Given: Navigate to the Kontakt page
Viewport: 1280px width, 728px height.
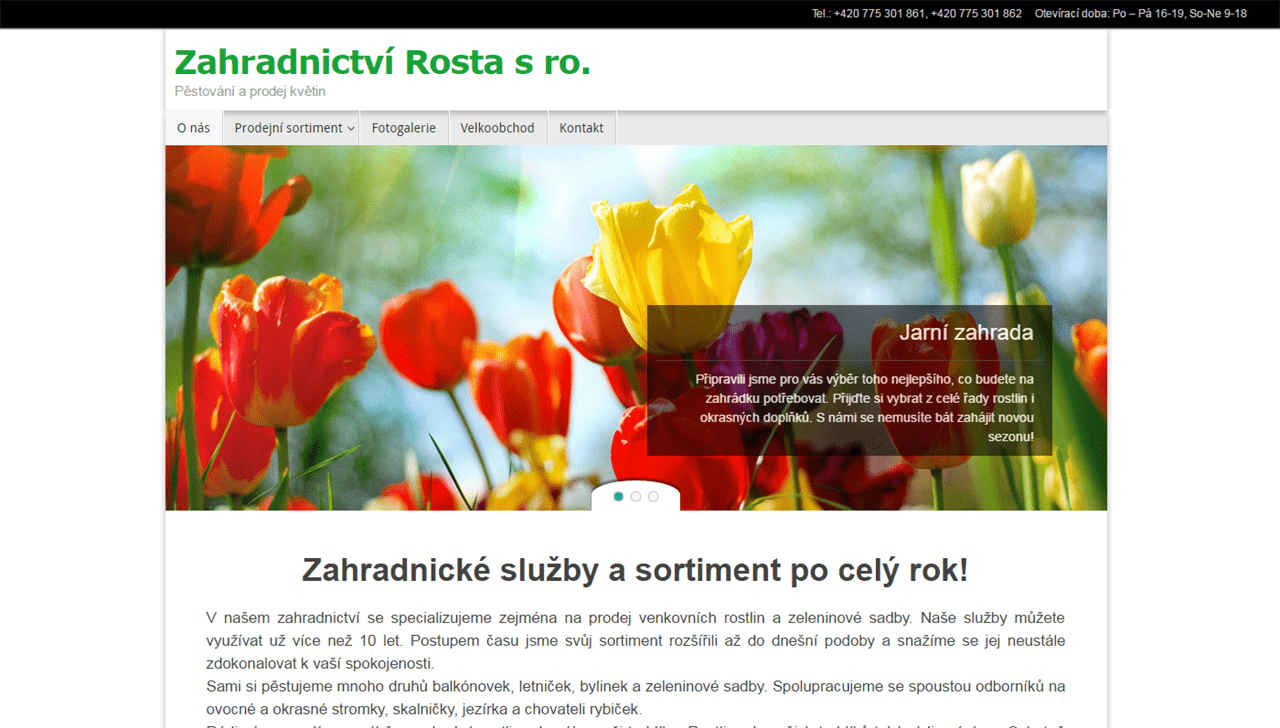Looking at the screenshot, I should pyautogui.click(x=581, y=128).
